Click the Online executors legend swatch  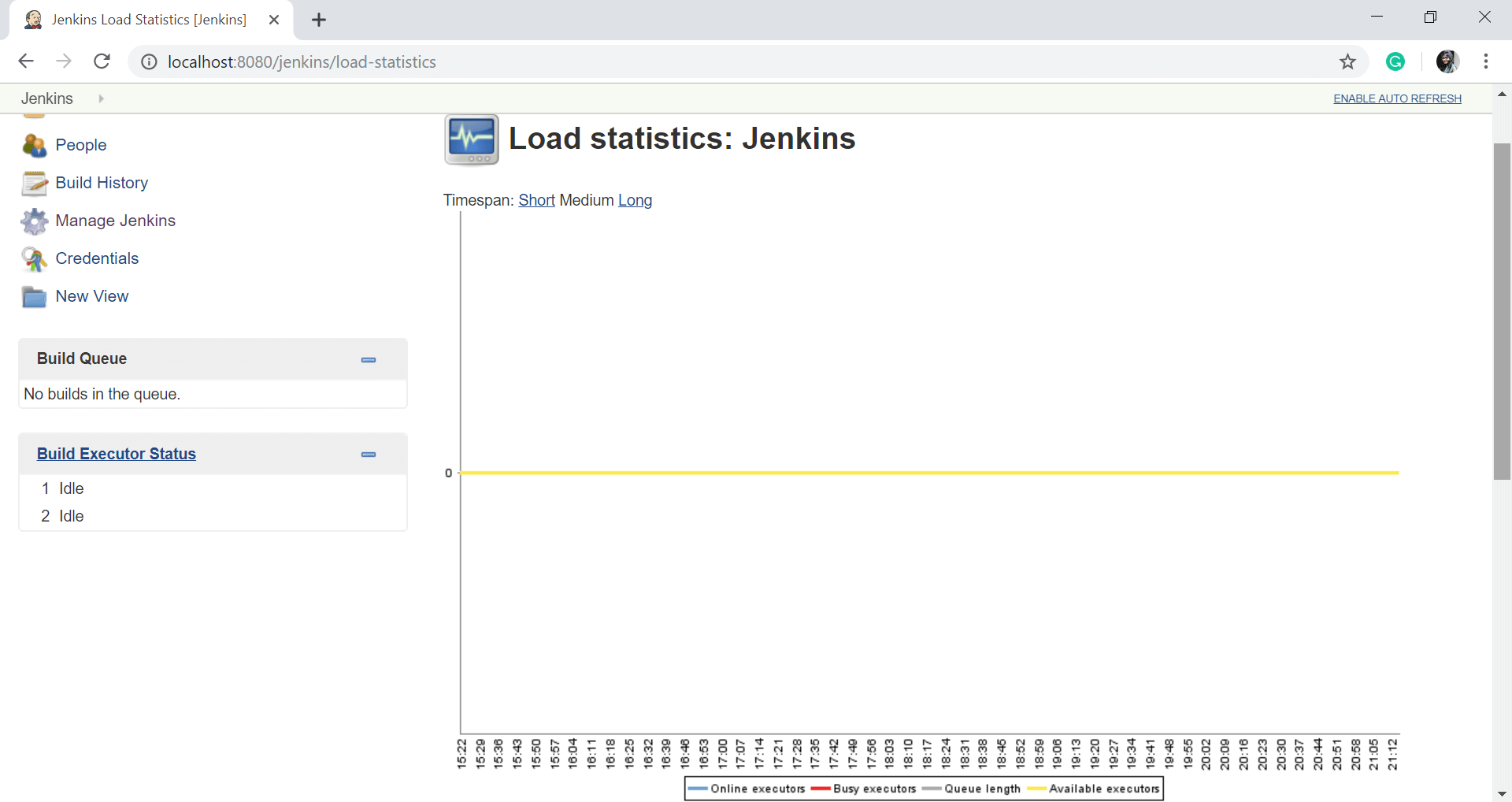pyautogui.click(x=697, y=789)
